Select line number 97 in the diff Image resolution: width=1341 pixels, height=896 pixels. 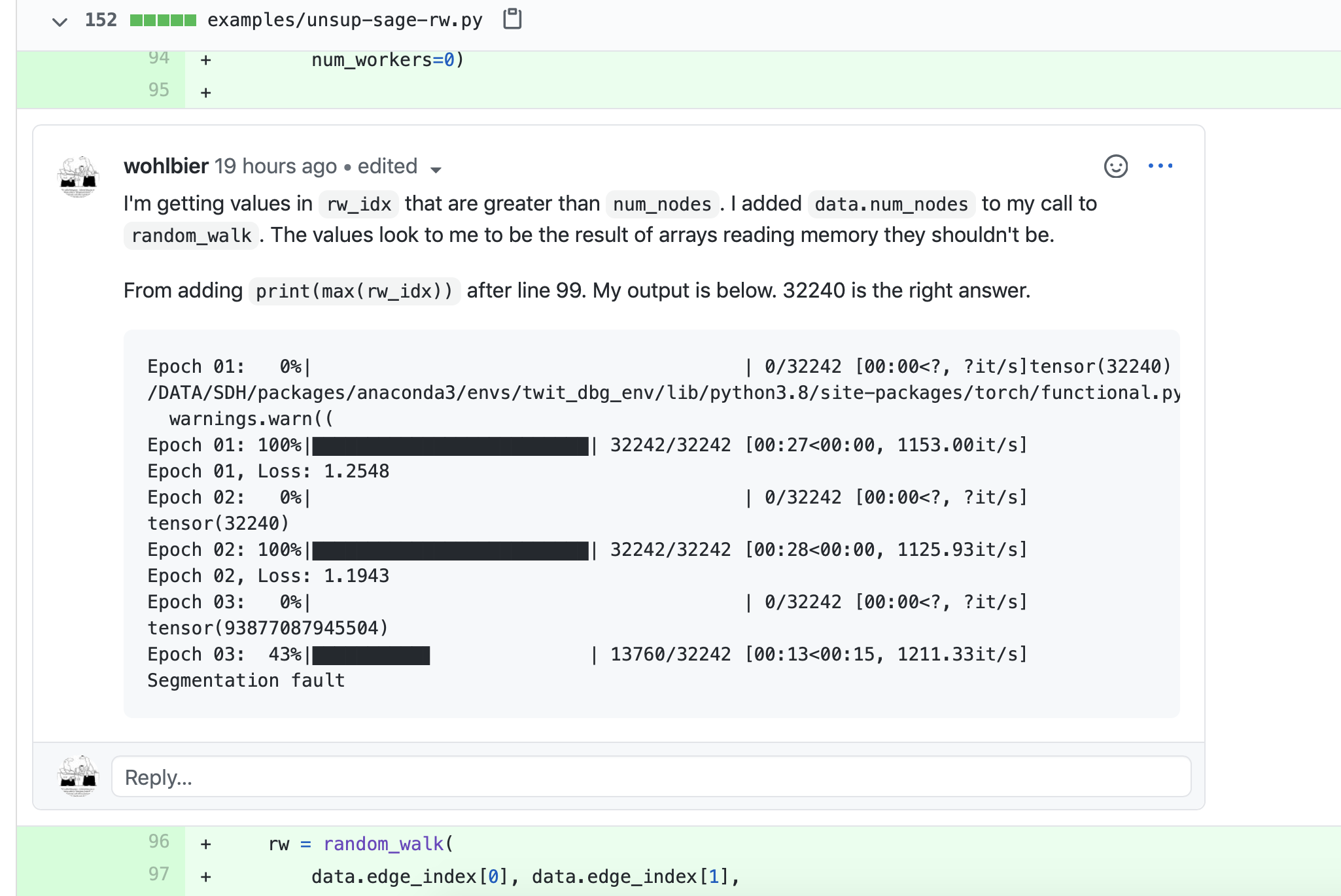(159, 874)
